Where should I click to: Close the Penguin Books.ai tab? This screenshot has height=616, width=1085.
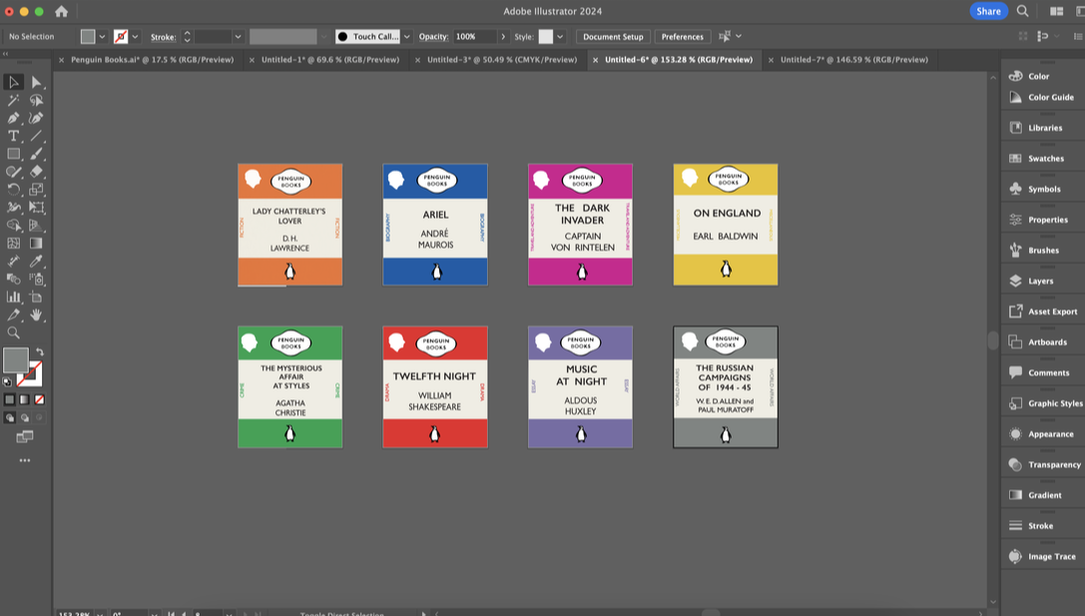[61, 60]
